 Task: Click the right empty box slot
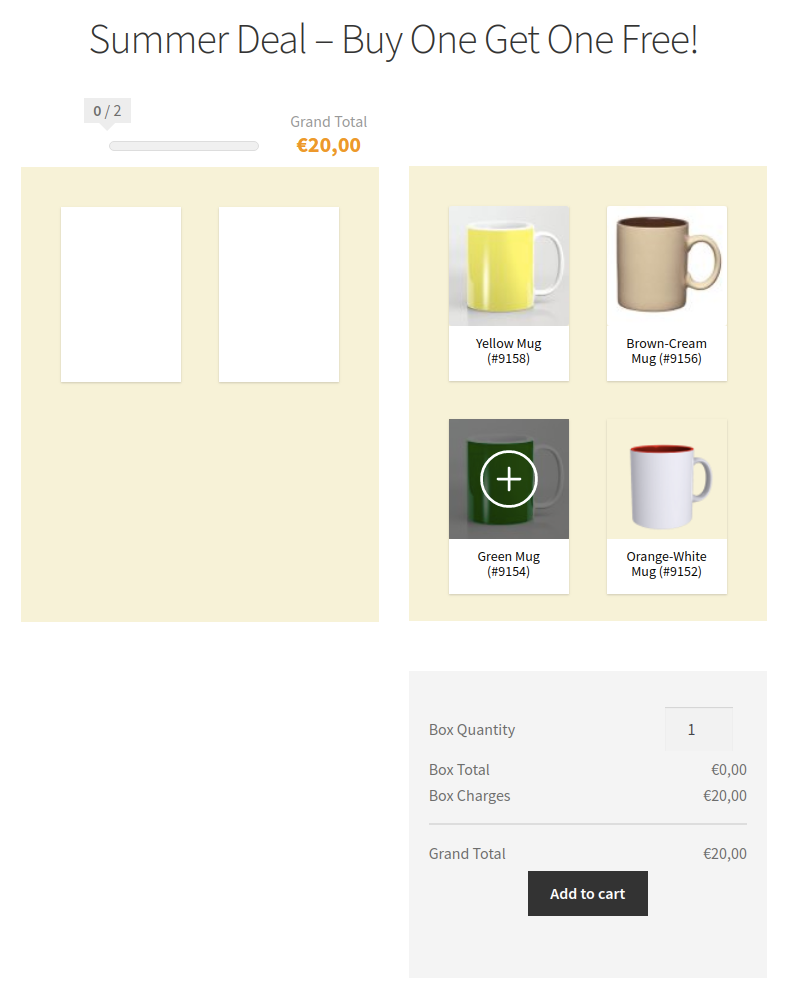(x=279, y=294)
